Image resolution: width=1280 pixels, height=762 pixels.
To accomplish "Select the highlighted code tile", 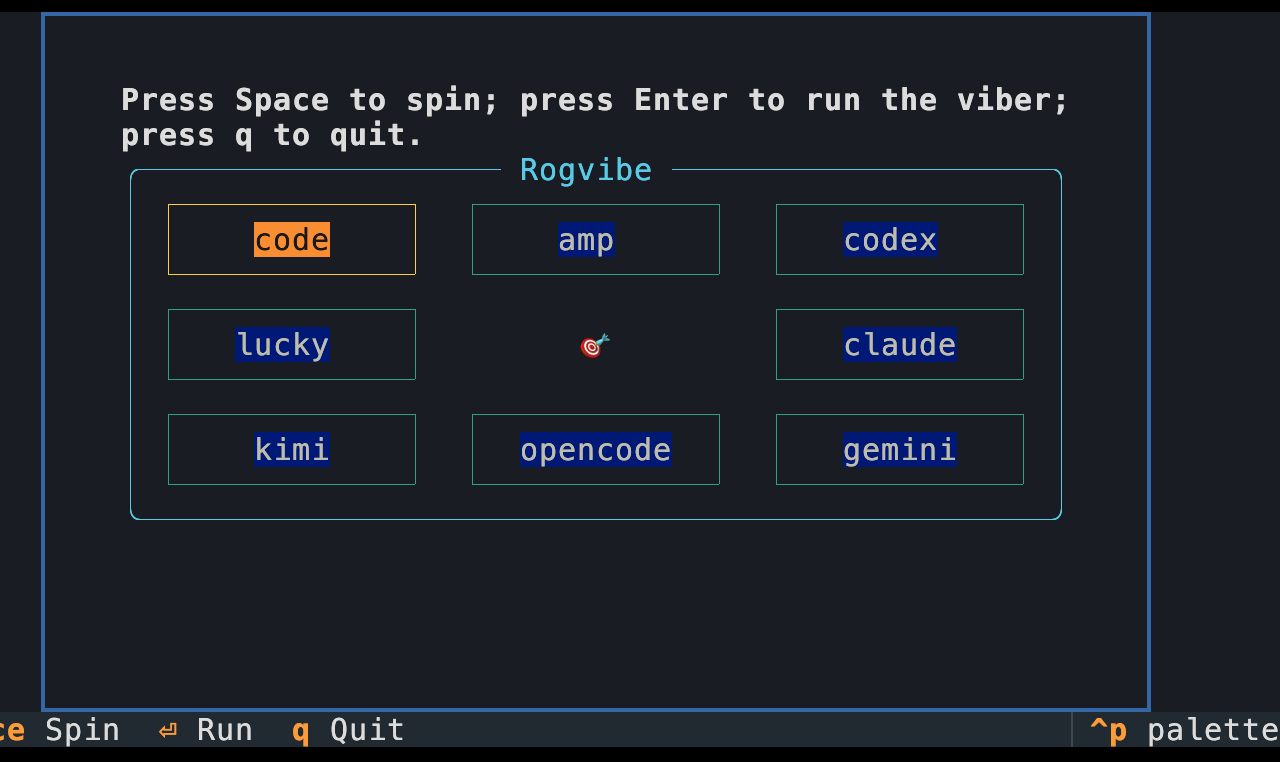I will click(292, 240).
